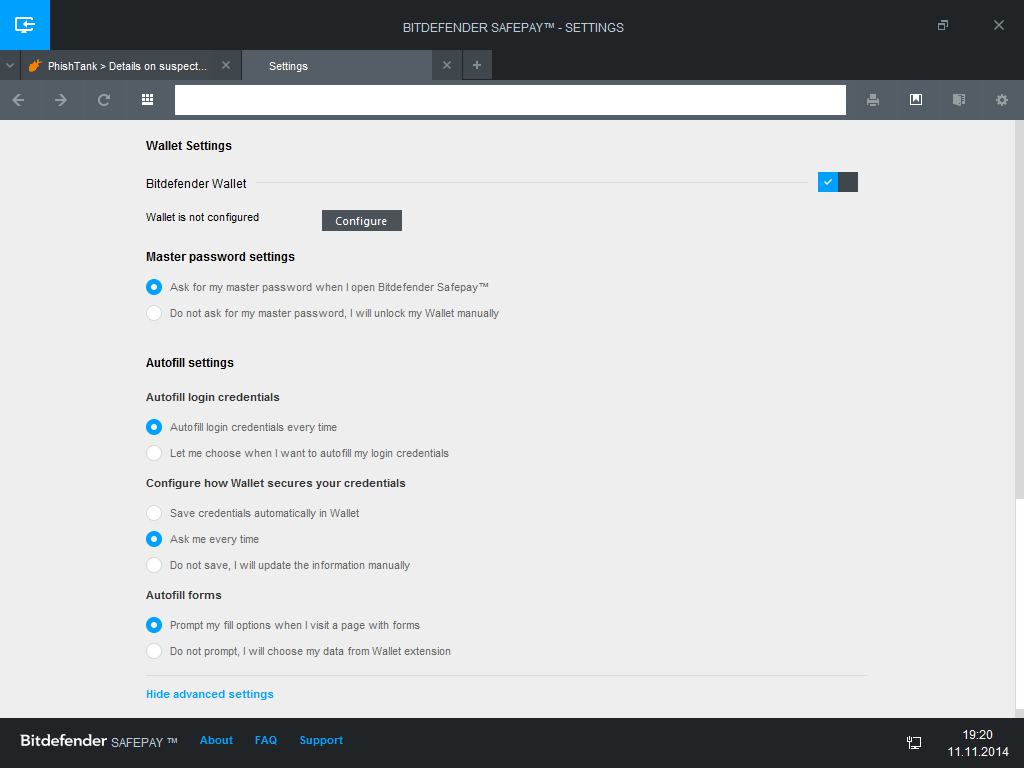Click the Safepay switch-to-desktop icon

(25, 25)
